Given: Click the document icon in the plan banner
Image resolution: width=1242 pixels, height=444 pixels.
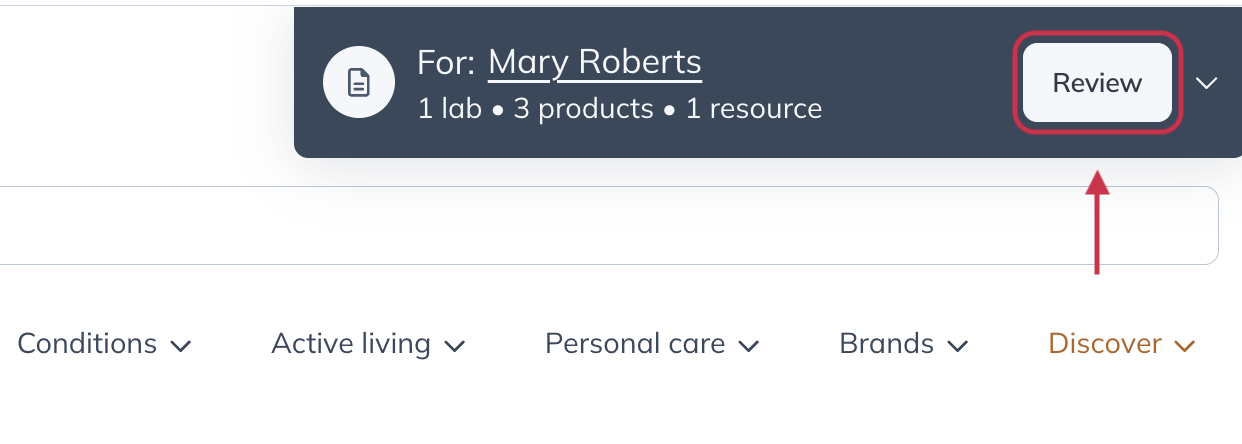Looking at the screenshot, I should pyautogui.click(x=359, y=83).
